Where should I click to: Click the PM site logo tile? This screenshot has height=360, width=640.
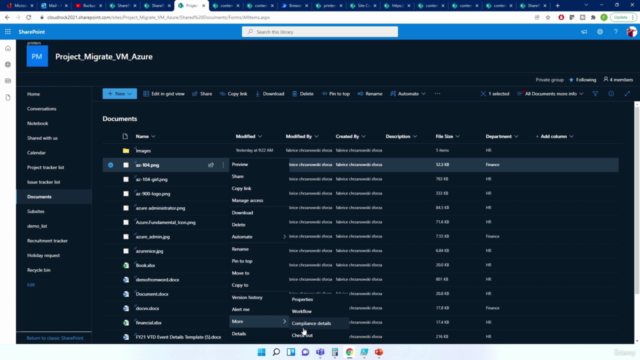coord(37,56)
